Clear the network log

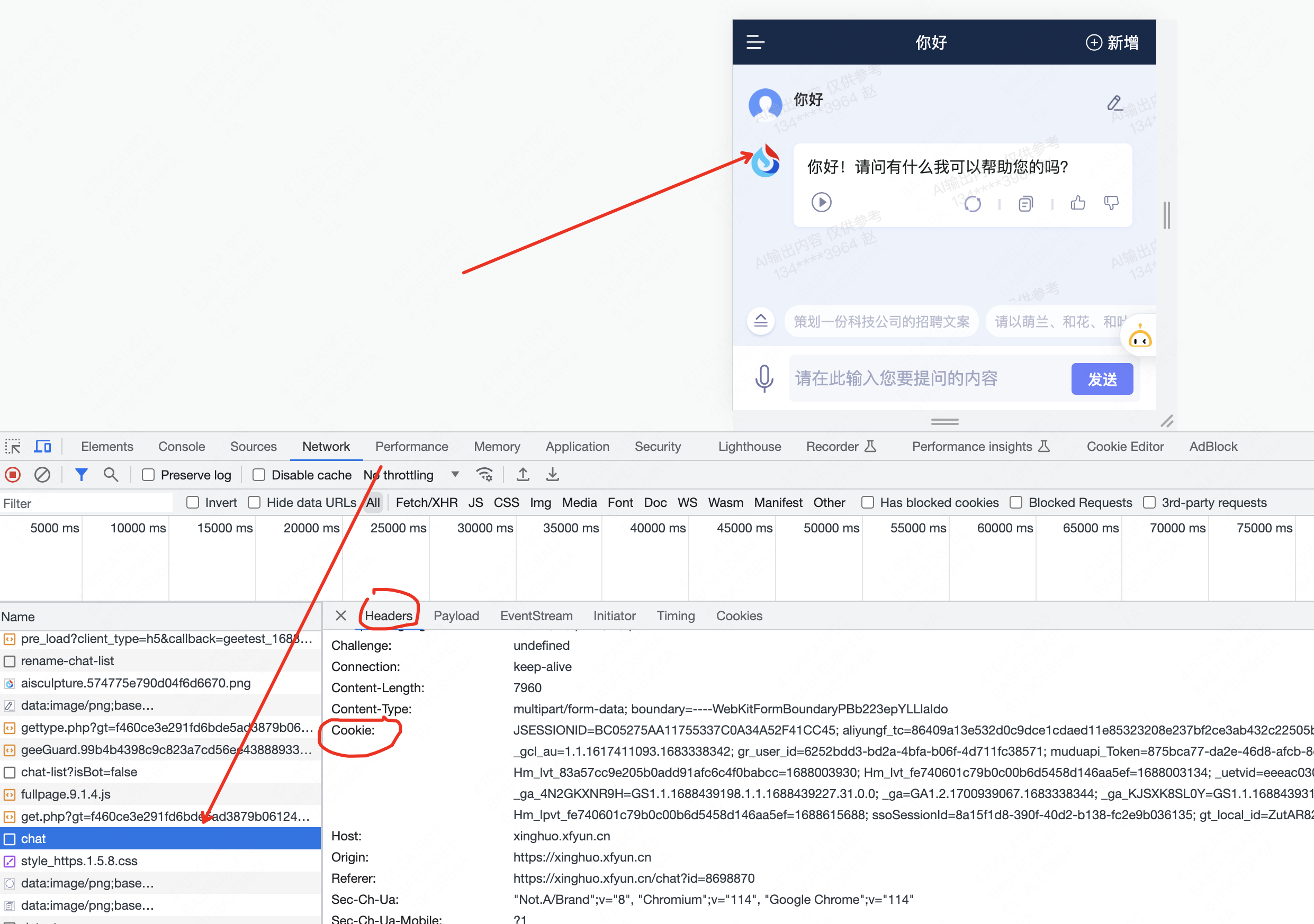pos(42,474)
